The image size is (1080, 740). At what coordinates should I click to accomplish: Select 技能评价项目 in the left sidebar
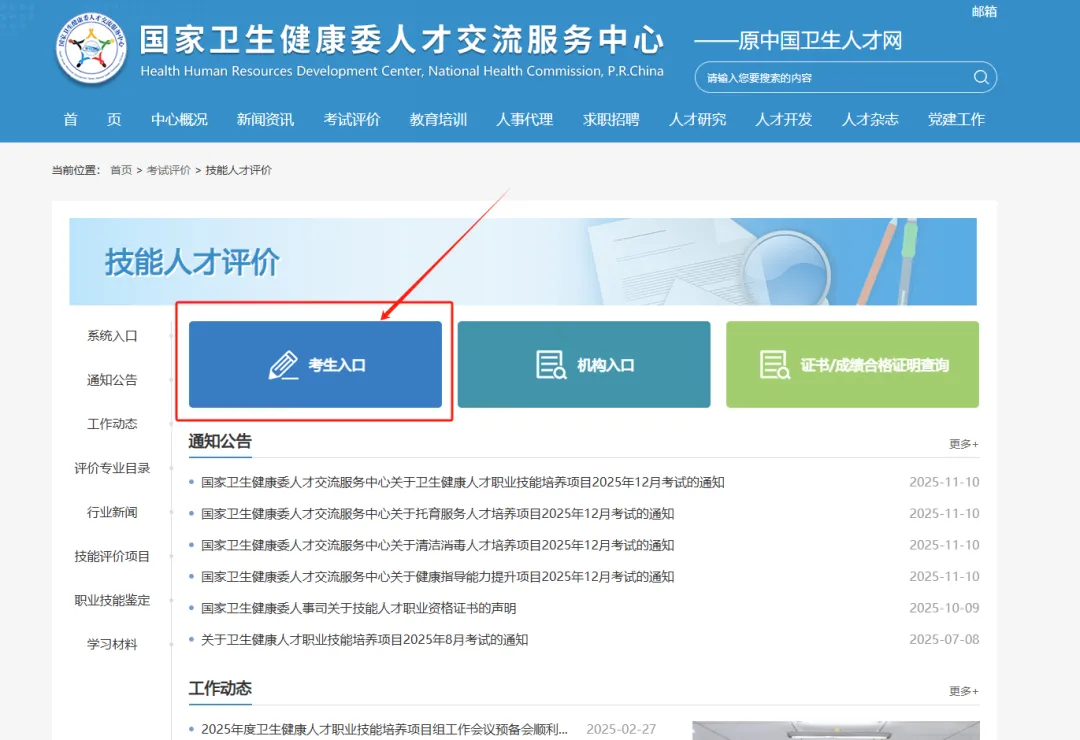pyautogui.click(x=112, y=556)
